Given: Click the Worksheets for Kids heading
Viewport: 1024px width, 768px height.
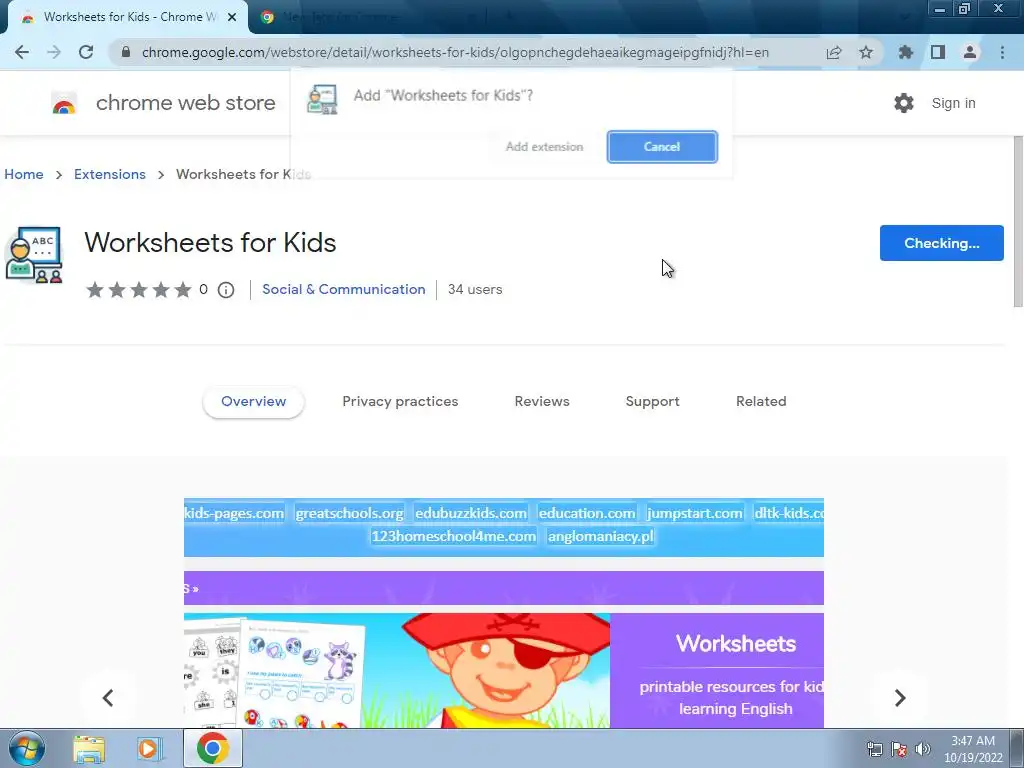Looking at the screenshot, I should pyautogui.click(x=210, y=242).
